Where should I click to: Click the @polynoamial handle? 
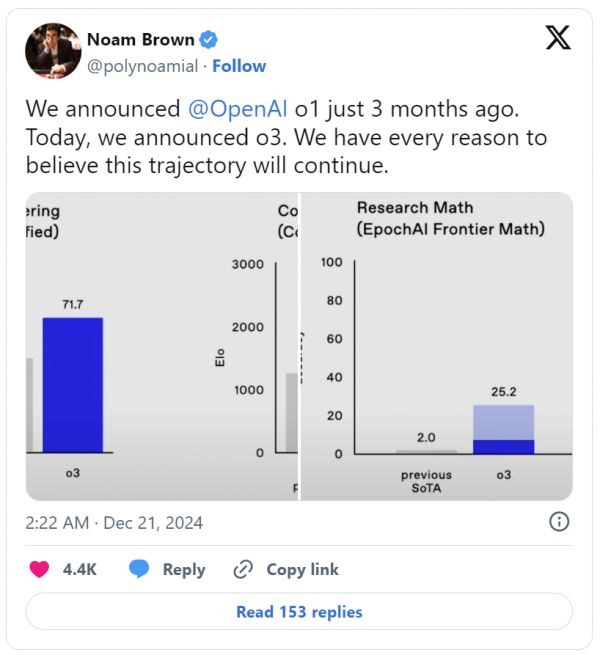144,66
